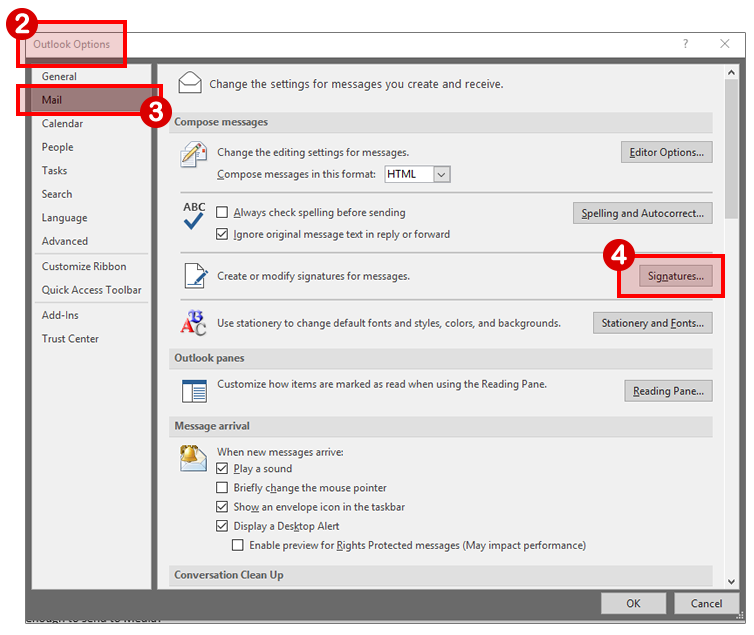Click the Cancel button
This screenshot has height=635, width=754.
[706, 603]
